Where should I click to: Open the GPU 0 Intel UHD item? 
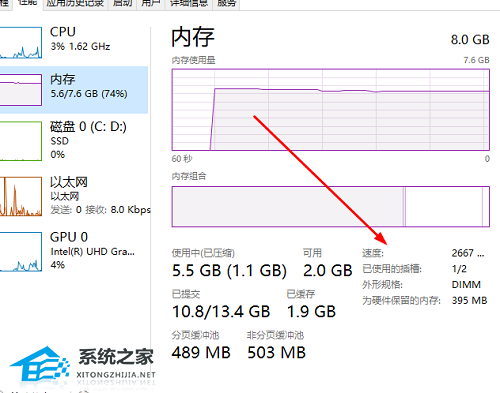coord(74,251)
